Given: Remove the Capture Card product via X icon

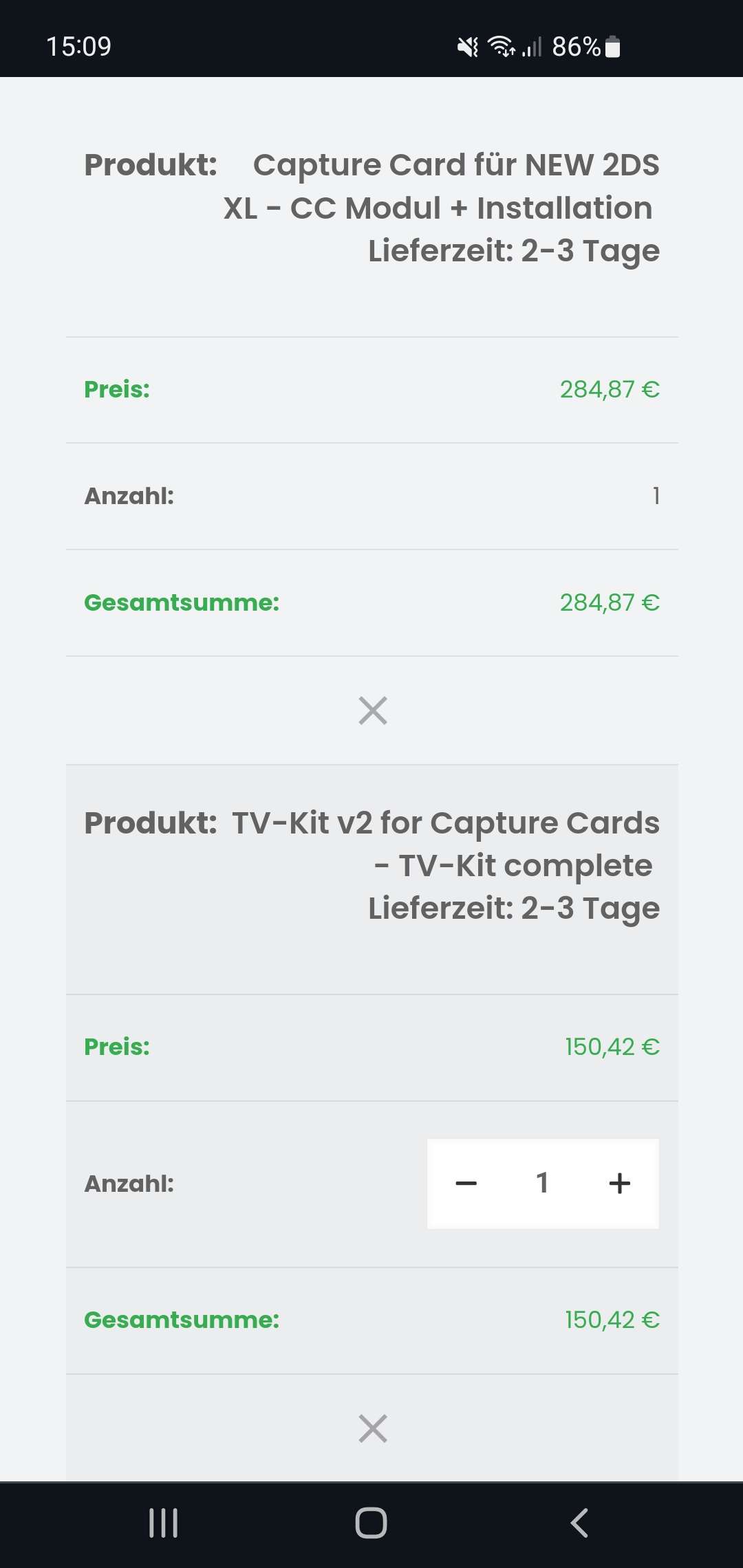Looking at the screenshot, I should point(373,710).
